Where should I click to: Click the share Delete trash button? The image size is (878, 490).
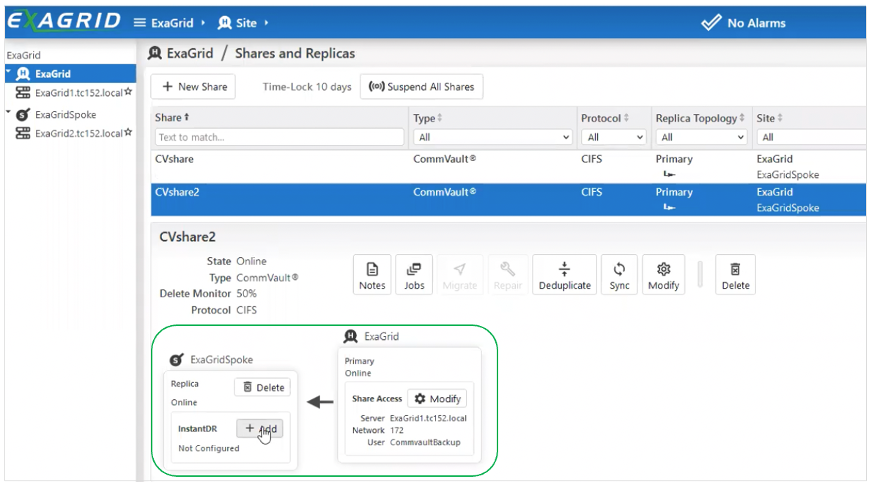[x=735, y=275]
